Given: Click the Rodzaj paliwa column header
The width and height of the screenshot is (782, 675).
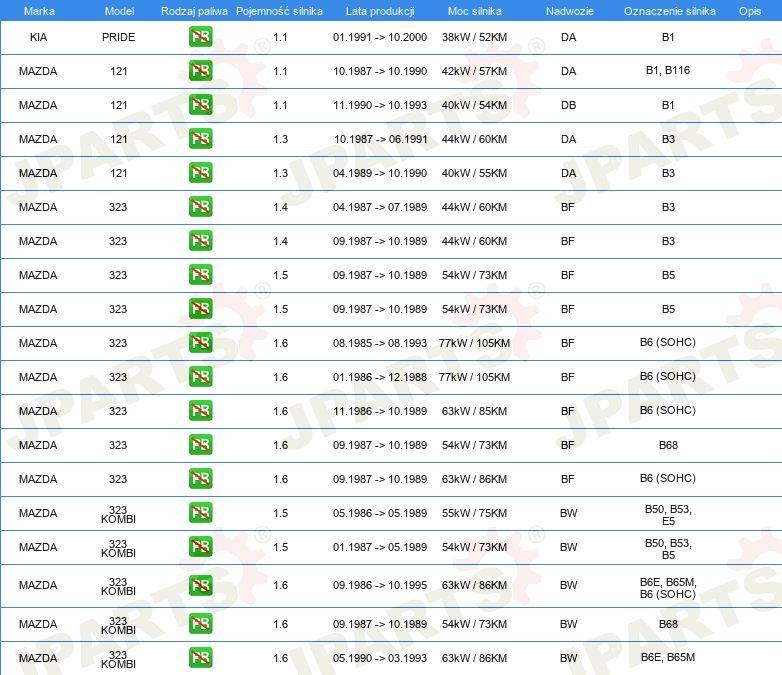Looking at the screenshot, I should click(x=194, y=11).
